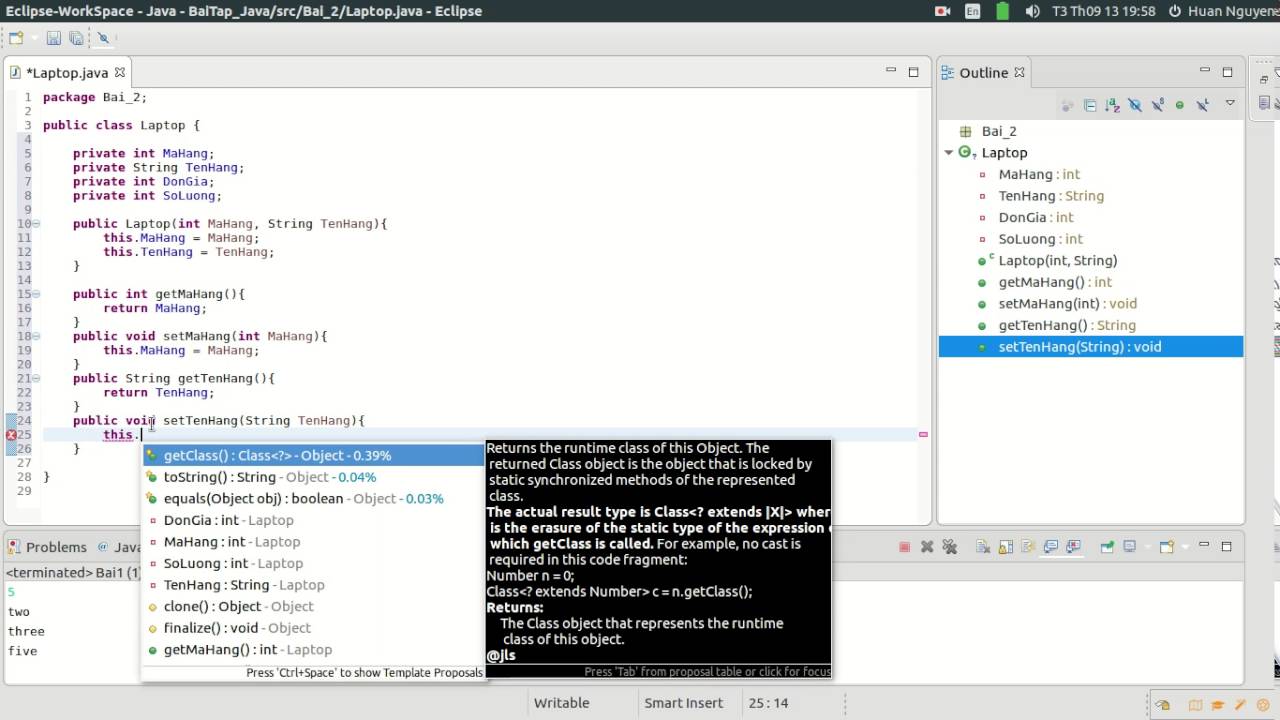Click the Tutorials graduation cap icon
The image size is (1280, 720).
coord(1217,704)
